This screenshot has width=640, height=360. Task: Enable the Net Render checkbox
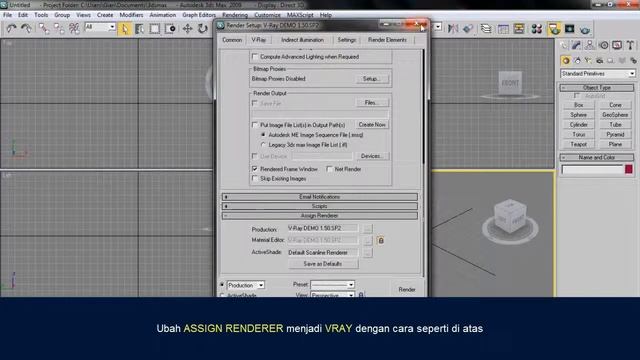click(x=329, y=169)
